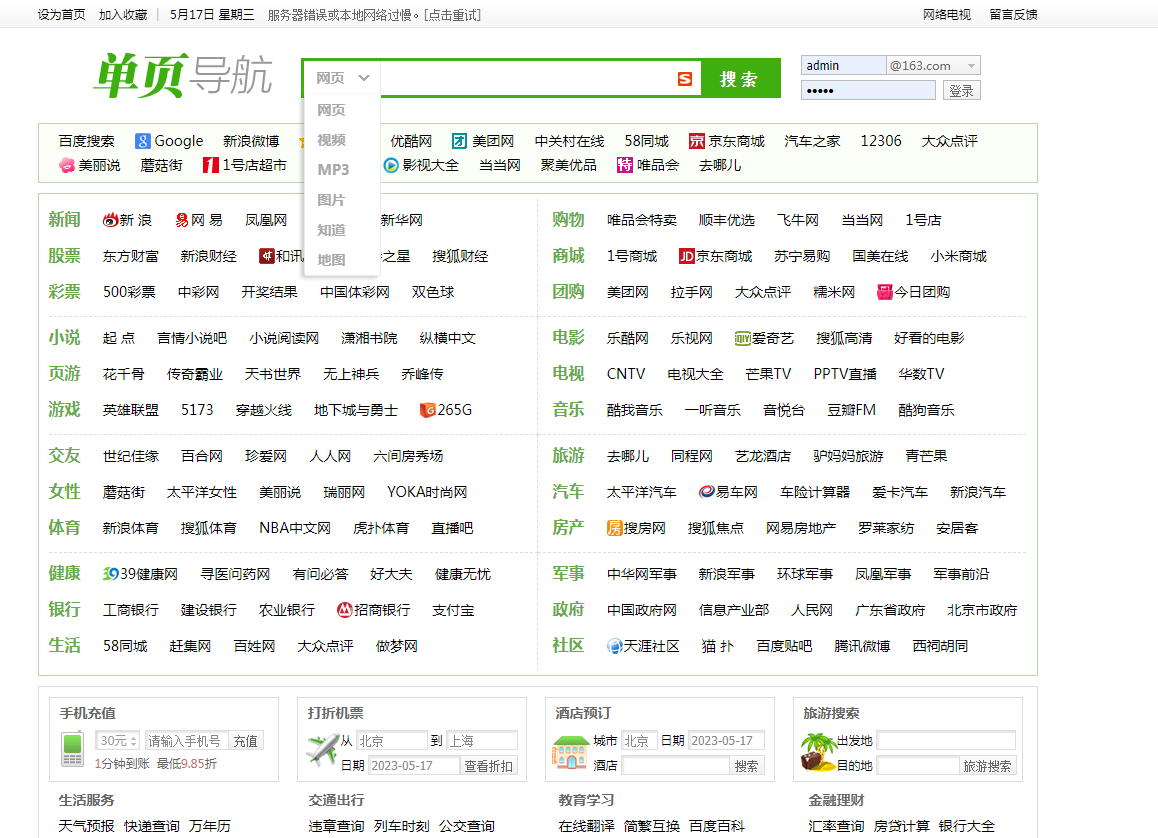Click the 招商银行 red icon in 银行 row
Image resolution: width=1158 pixels, height=838 pixels.
click(344, 610)
